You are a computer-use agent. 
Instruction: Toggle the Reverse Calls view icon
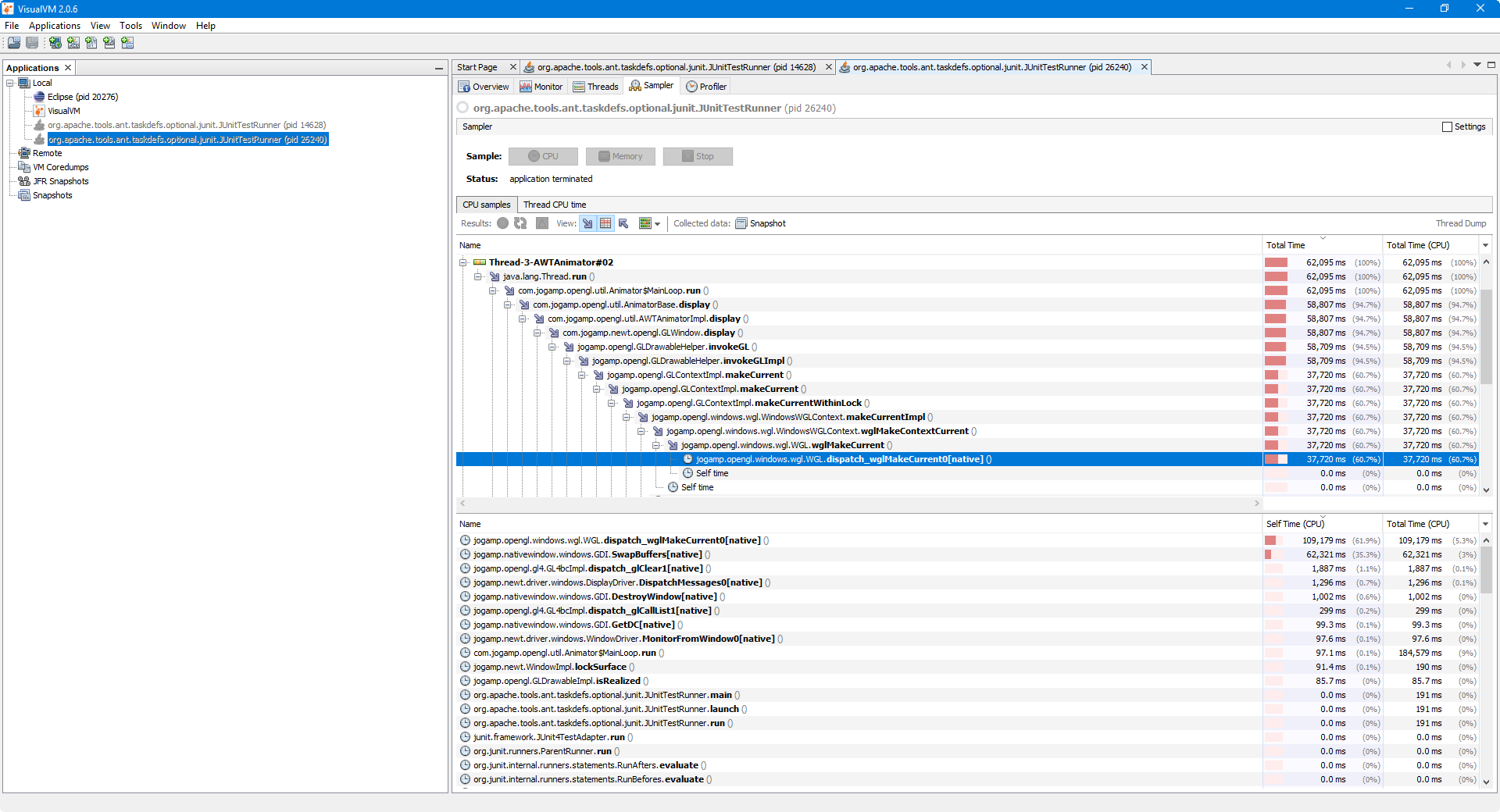tap(623, 223)
